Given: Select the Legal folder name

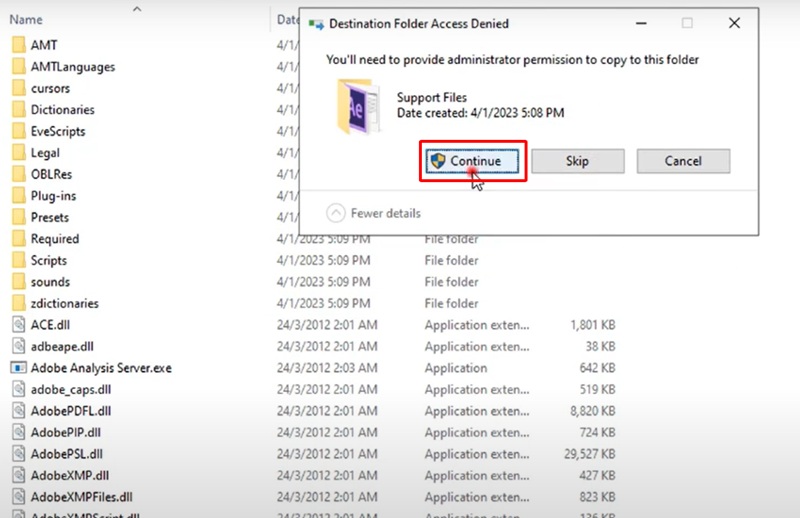Looking at the screenshot, I should pos(45,153).
